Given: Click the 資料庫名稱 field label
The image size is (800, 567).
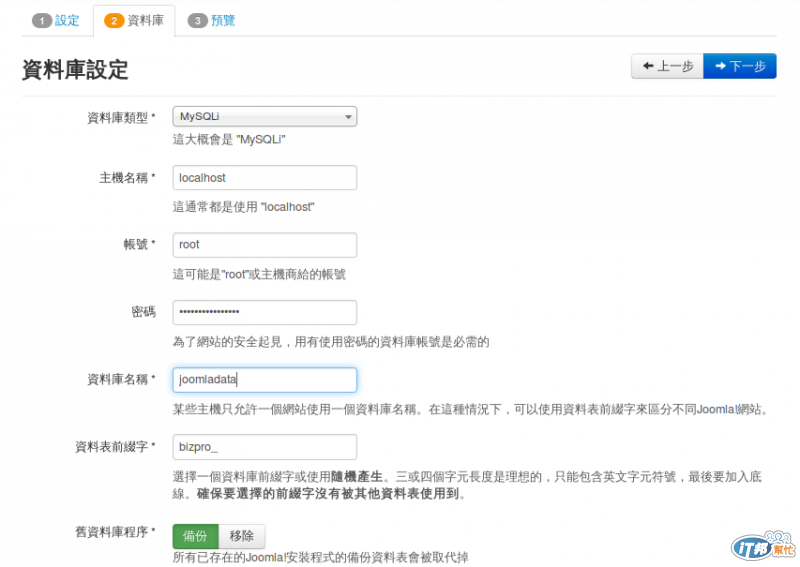Looking at the screenshot, I should tap(121, 379).
